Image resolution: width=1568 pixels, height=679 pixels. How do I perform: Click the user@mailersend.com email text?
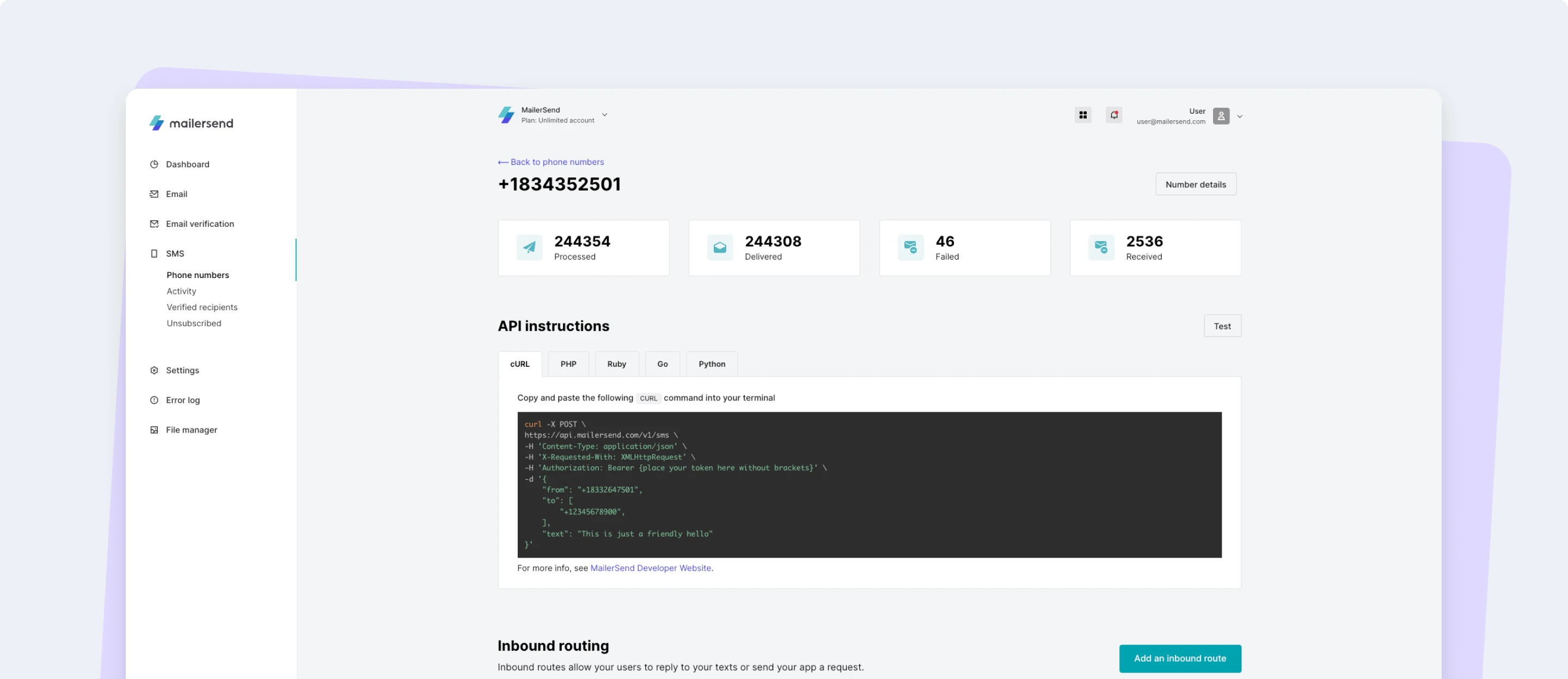1170,122
